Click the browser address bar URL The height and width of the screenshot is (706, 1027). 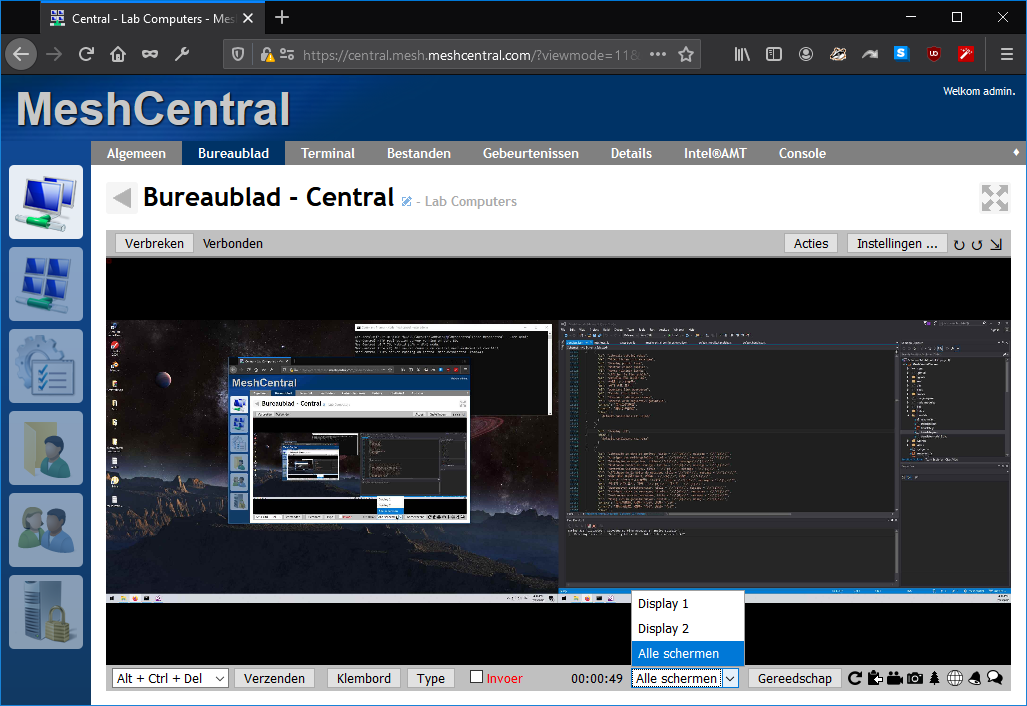click(471, 55)
